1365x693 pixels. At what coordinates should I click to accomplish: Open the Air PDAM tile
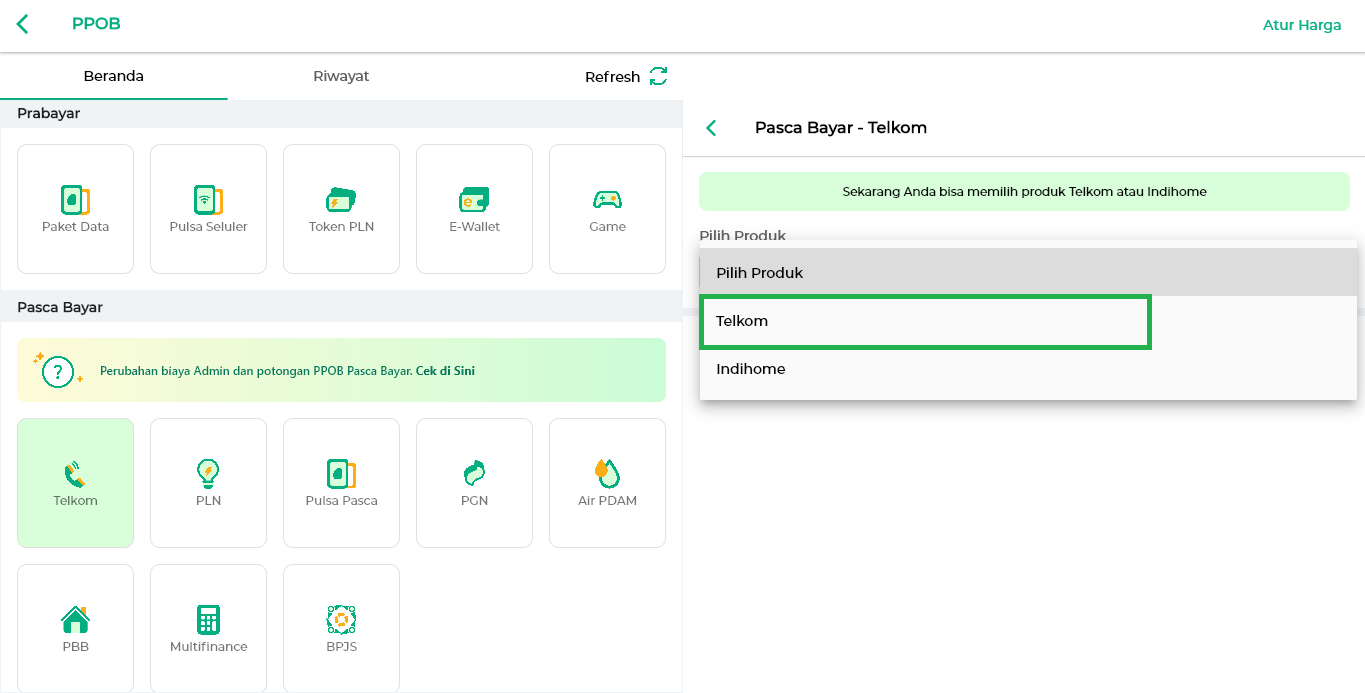pyautogui.click(x=607, y=483)
